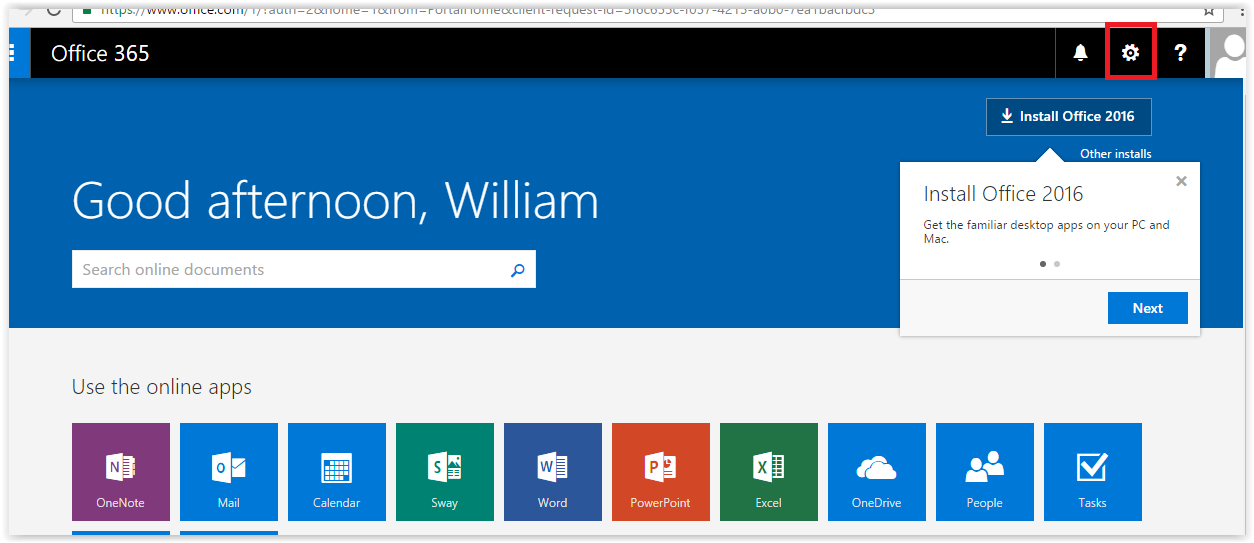Open the OneNote app tile
The image size is (1254, 543).
tap(120, 471)
